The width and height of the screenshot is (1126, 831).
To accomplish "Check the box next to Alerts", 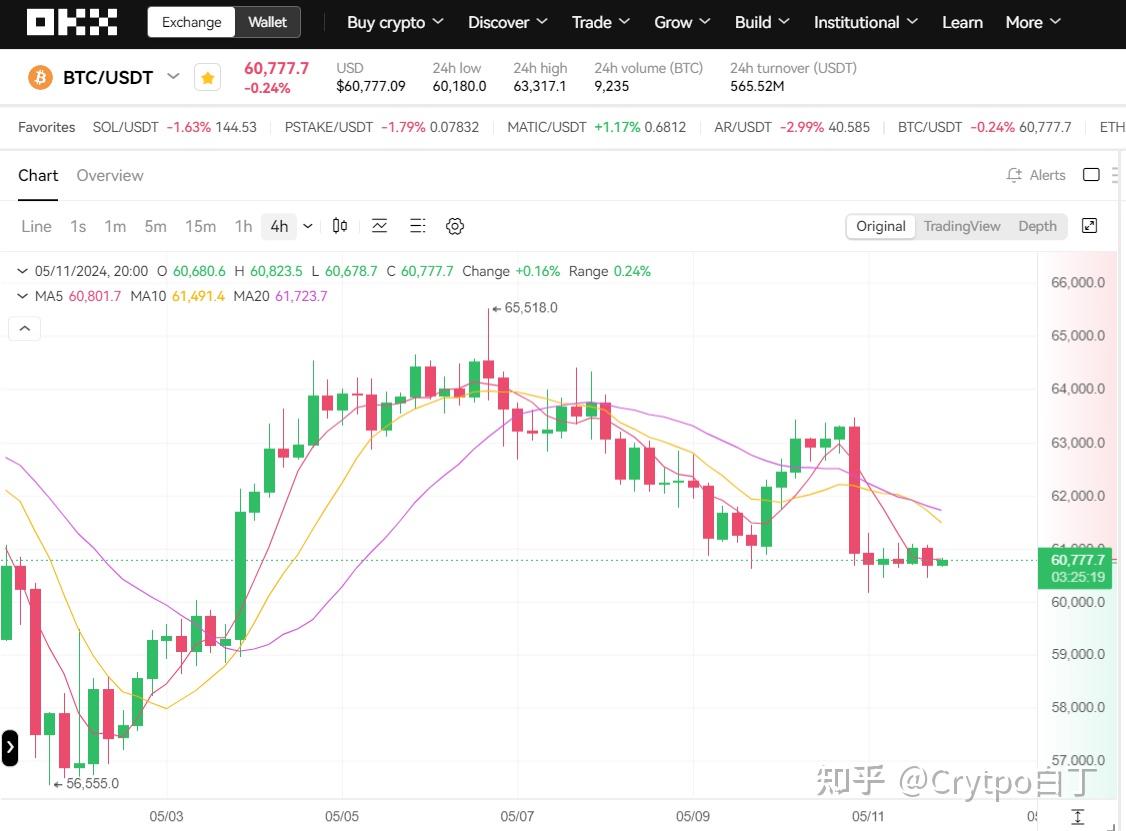I will (x=1090, y=174).
